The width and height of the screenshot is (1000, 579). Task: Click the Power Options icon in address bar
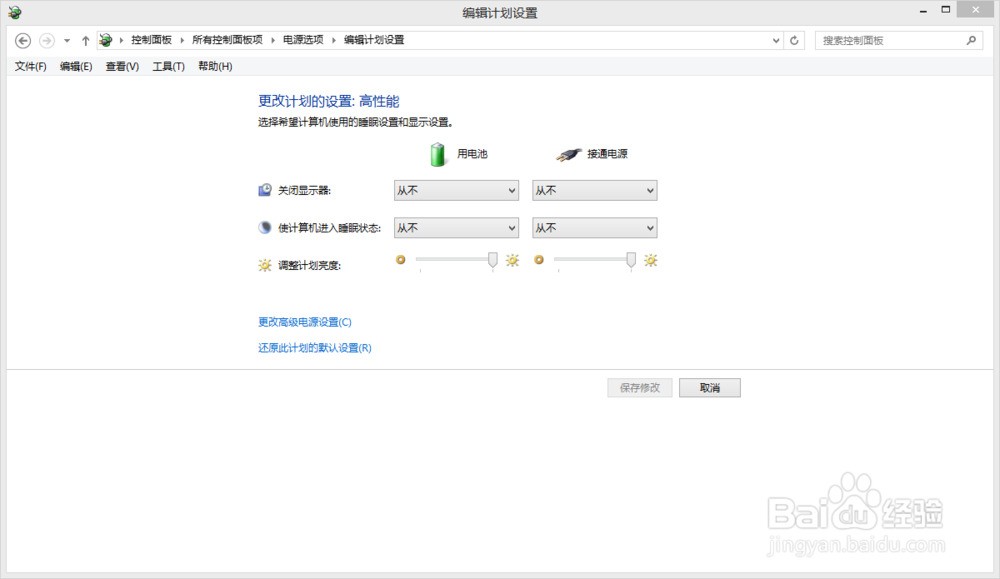[x=106, y=40]
